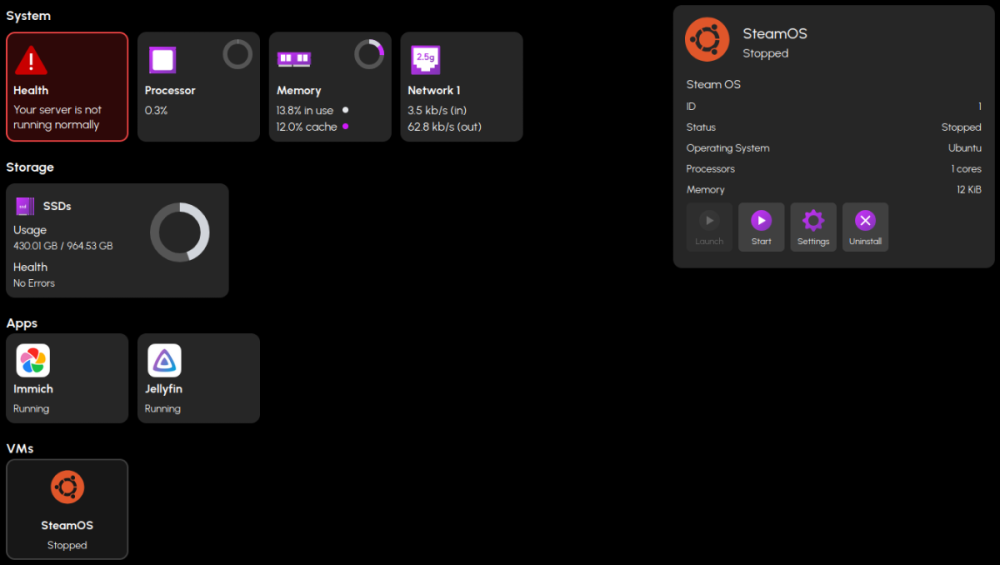The width and height of the screenshot is (1000, 565).
Task: Click the SteamOS title in details panel
Action: coord(774,34)
